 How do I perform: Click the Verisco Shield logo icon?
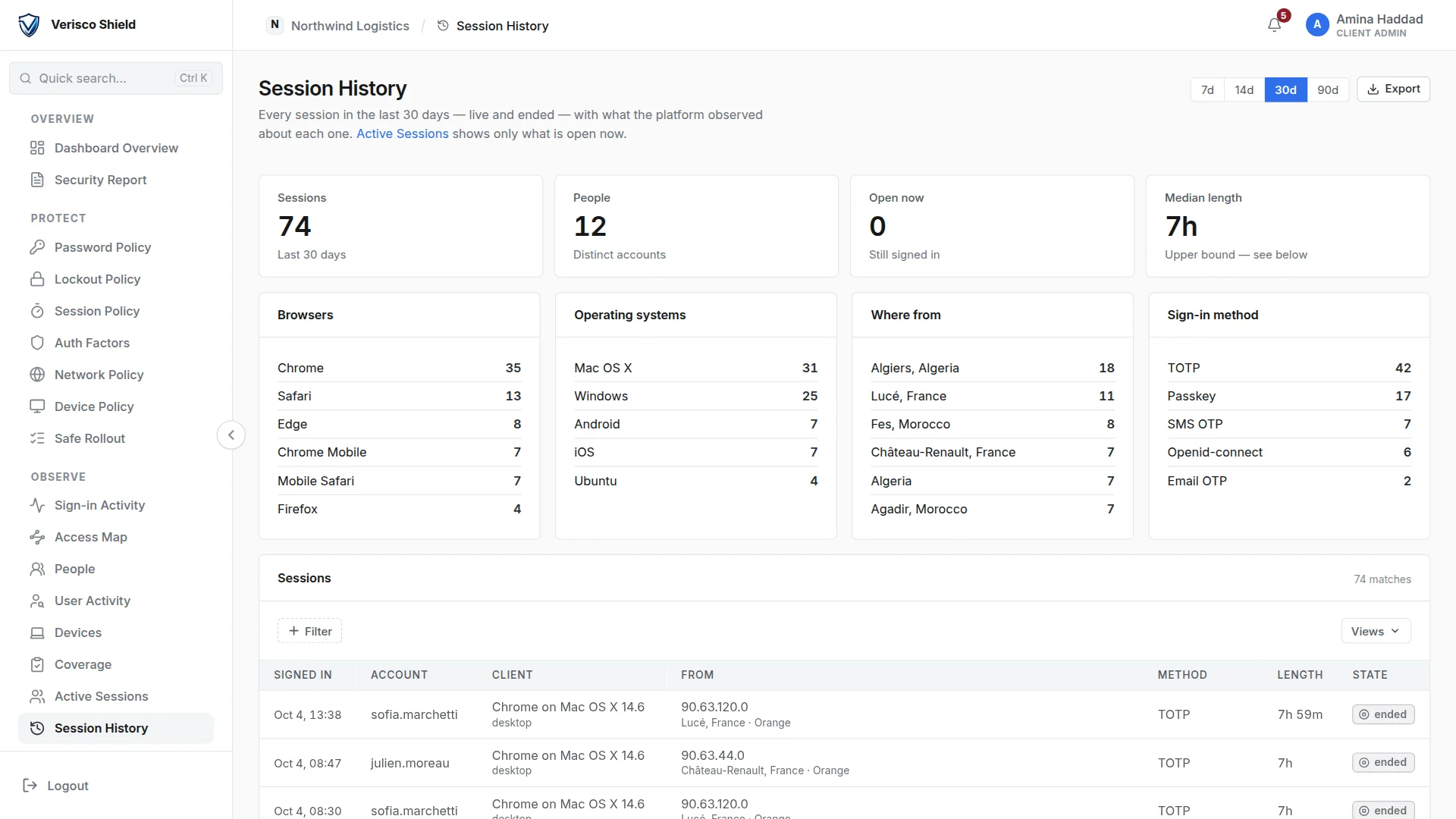(x=29, y=25)
